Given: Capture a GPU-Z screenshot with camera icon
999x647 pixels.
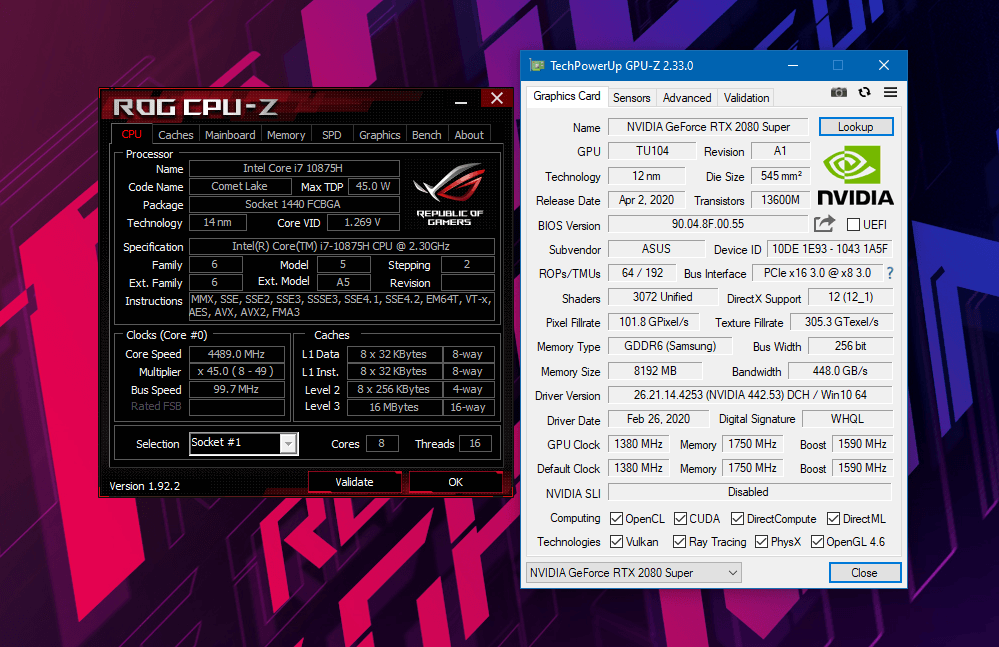Looking at the screenshot, I should [839, 91].
